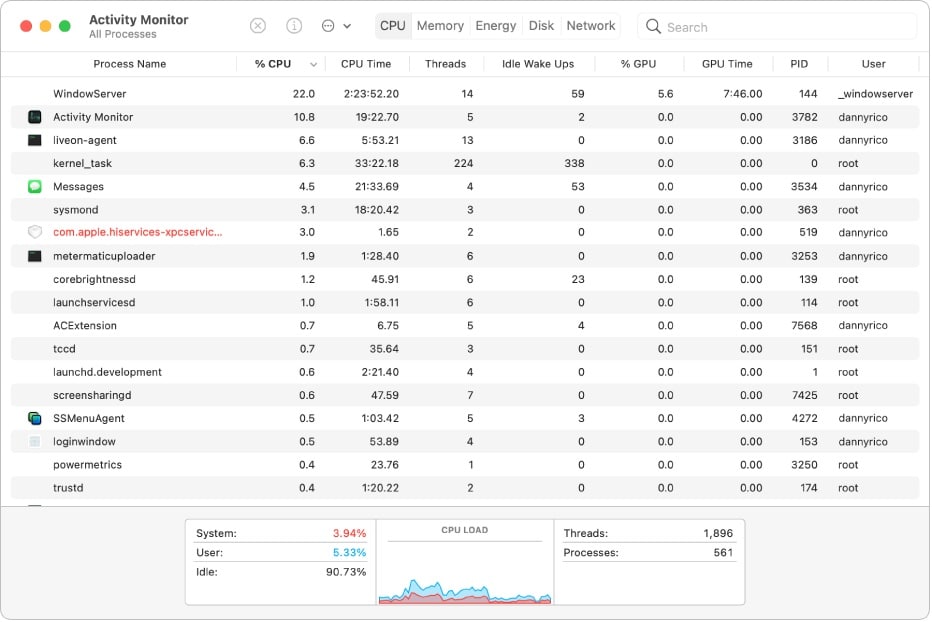Click the Messages app icon in list
Viewport: 932px width, 622px height.
[35, 187]
